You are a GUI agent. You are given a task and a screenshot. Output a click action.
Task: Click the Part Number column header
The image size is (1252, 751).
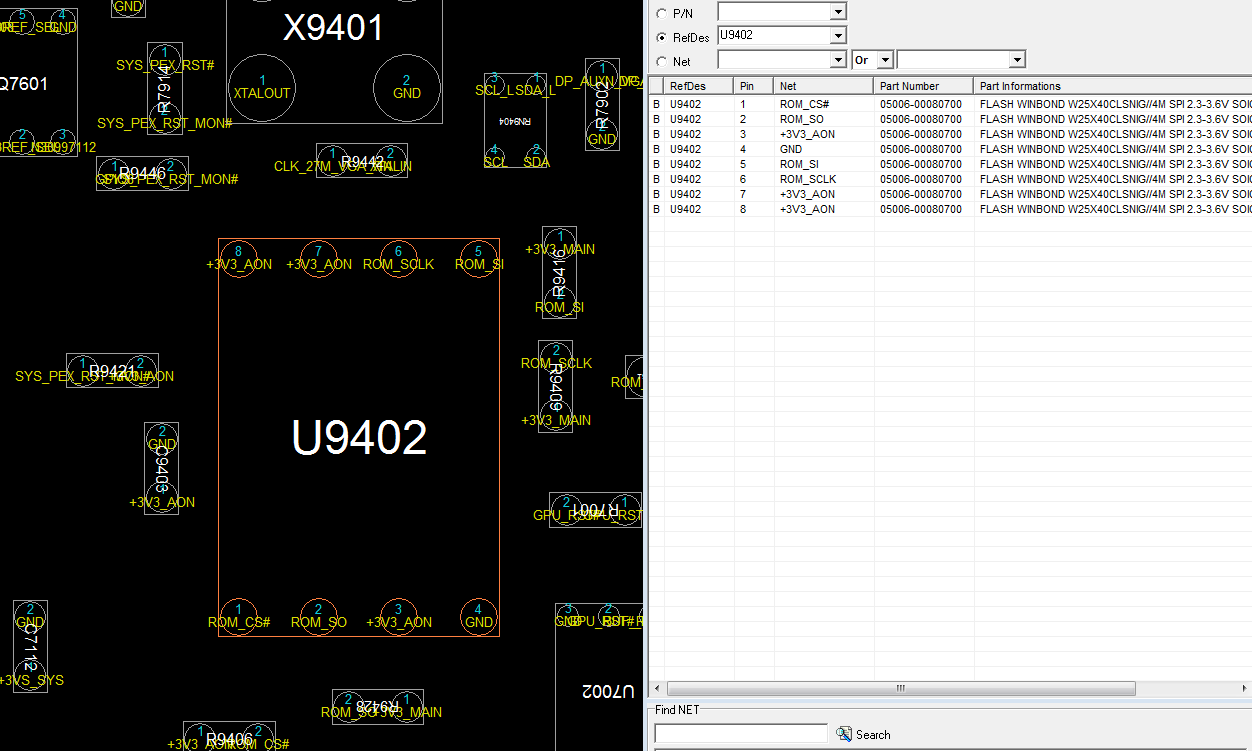coord(922,86)
